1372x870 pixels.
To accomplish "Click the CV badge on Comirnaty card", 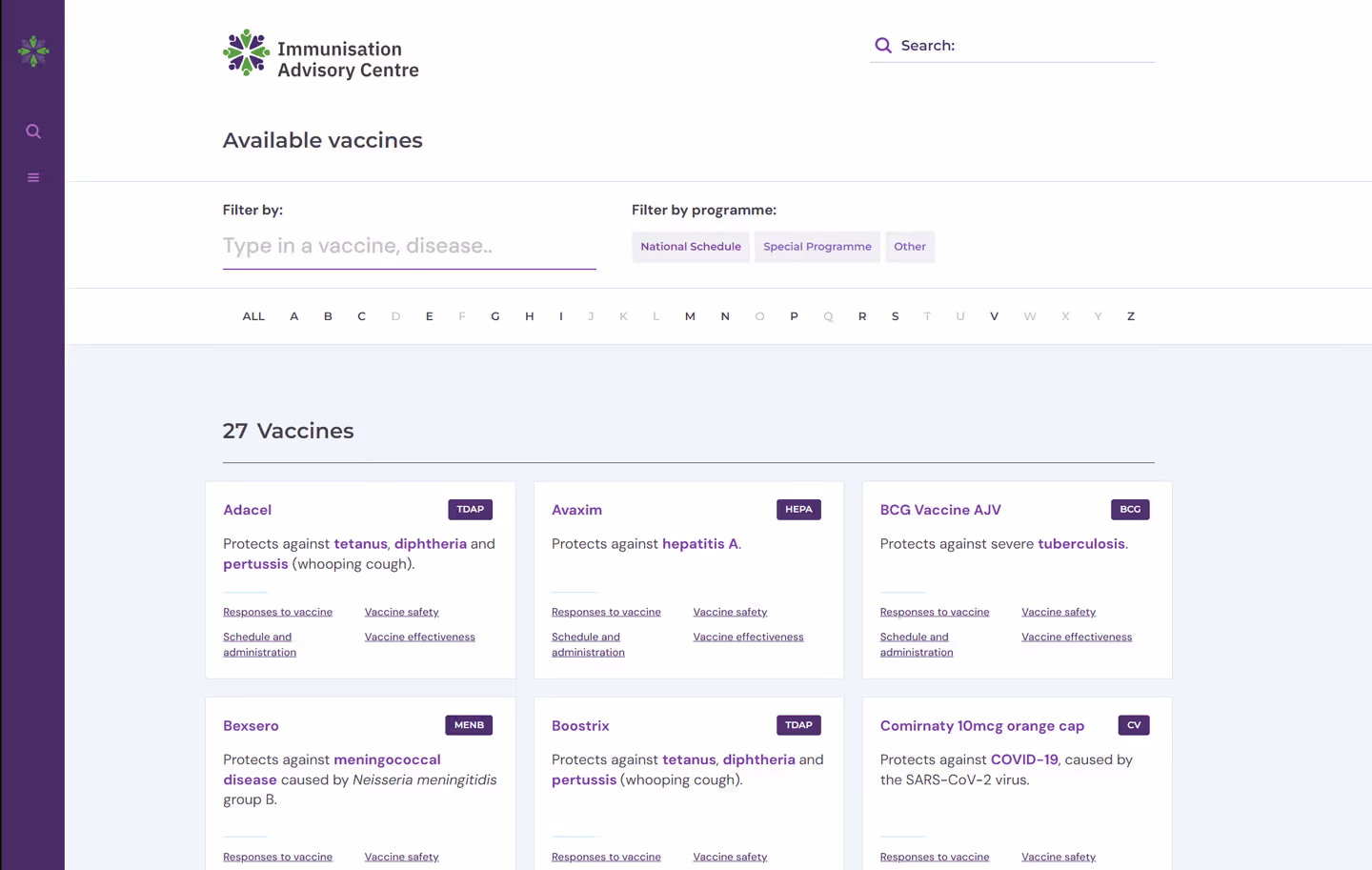I will (x=1134, y=725).
